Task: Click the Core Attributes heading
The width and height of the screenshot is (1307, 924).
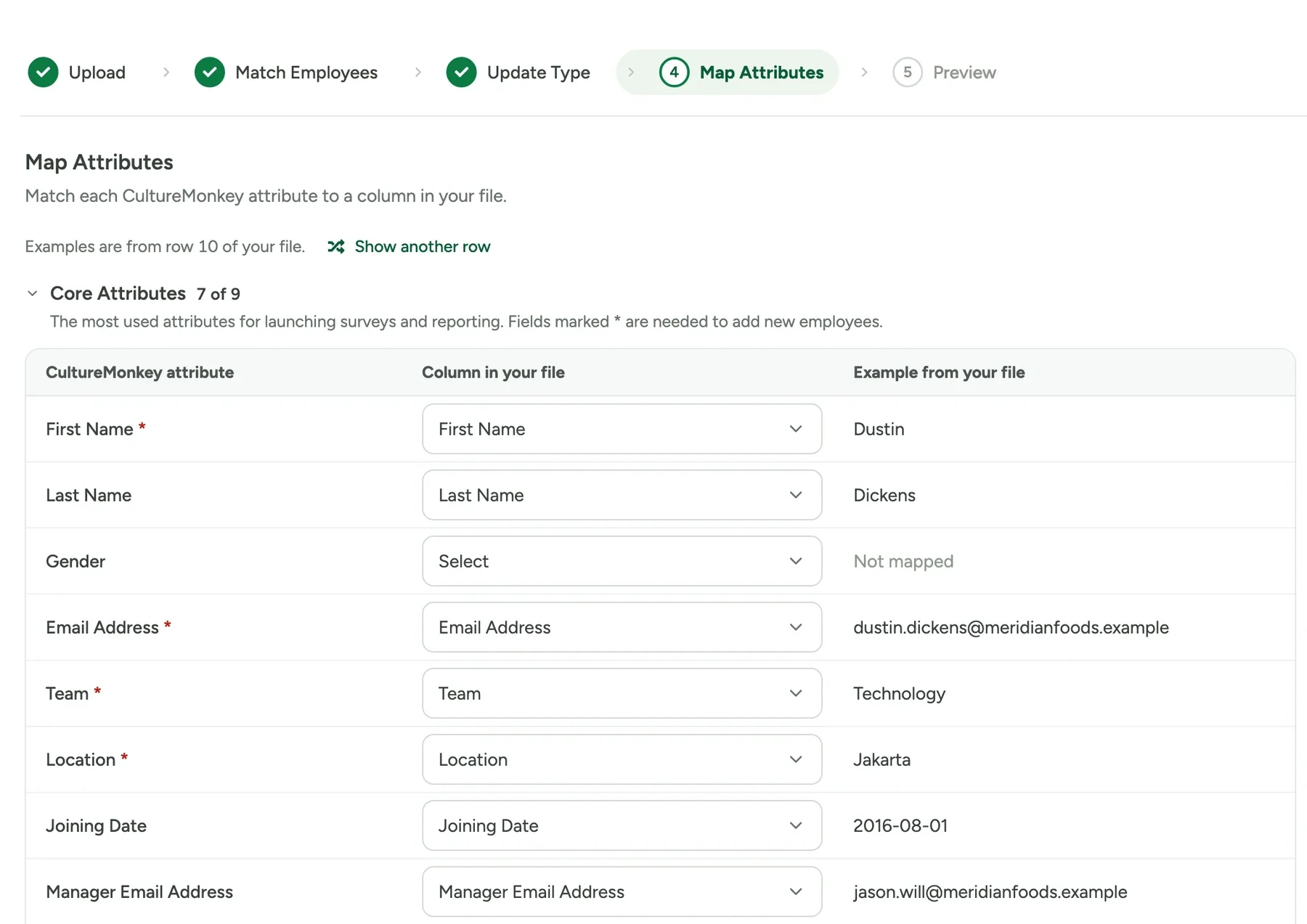Action: click(x=118, y=293)
